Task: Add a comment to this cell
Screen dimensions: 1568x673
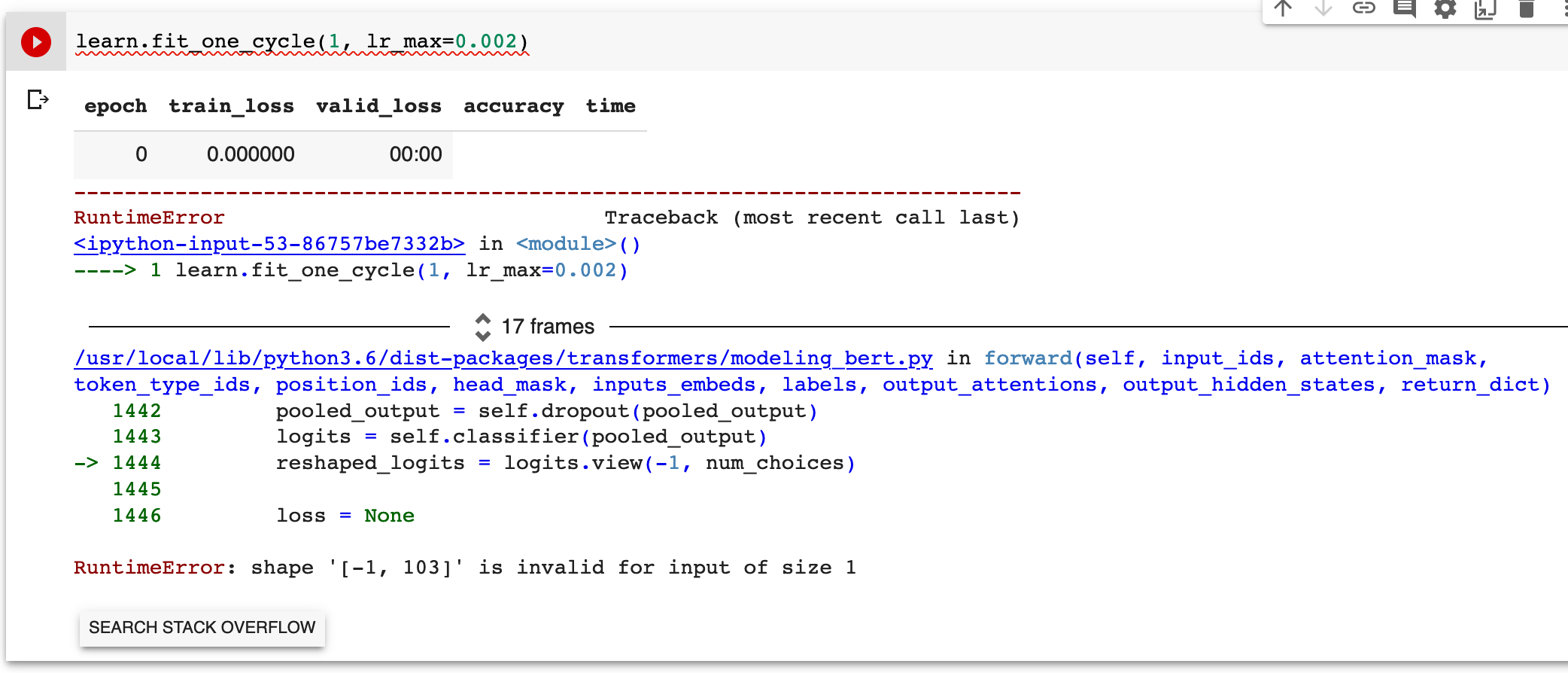Action: [x=1405, y=8]
